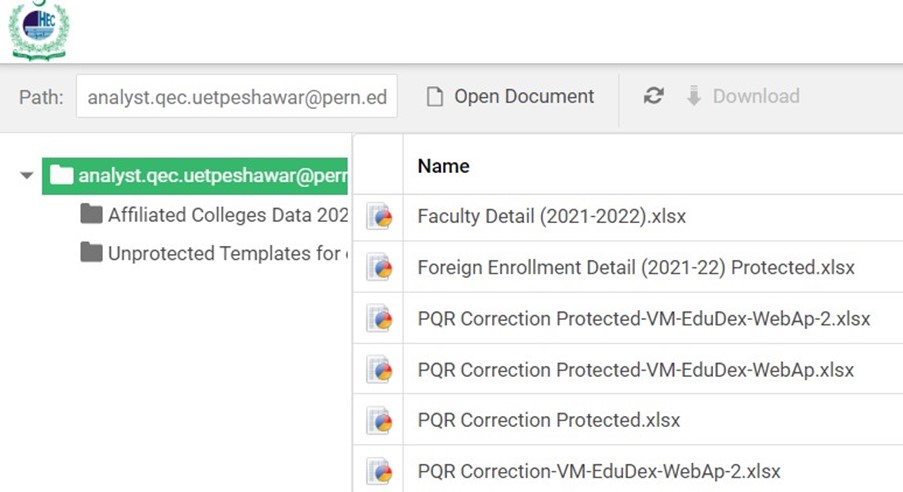The image size is (903, 492).
Task: Click into the Path input field
Action: 236,97
